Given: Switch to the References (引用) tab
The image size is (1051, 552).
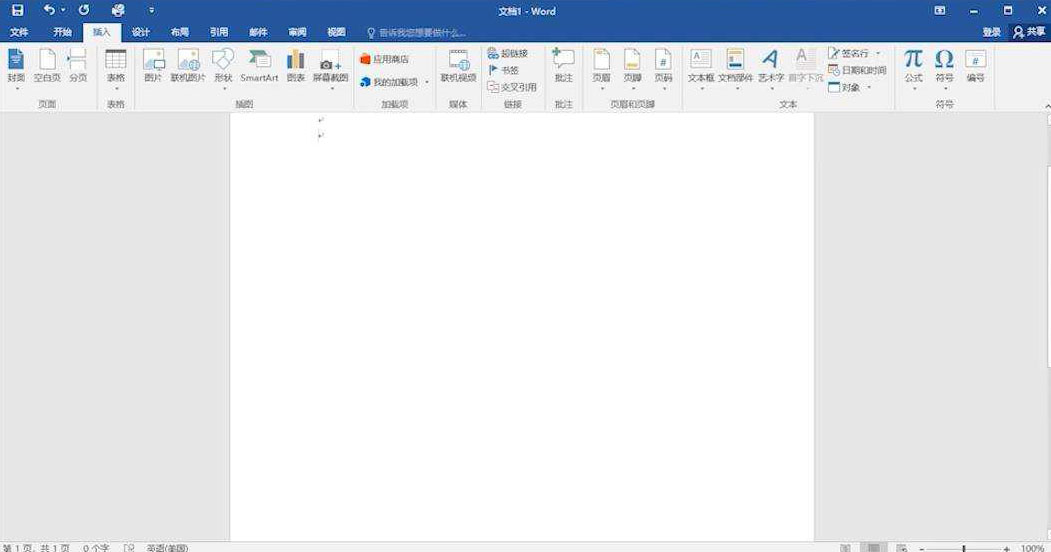Looking at the screenshot, I should [219, 31].
